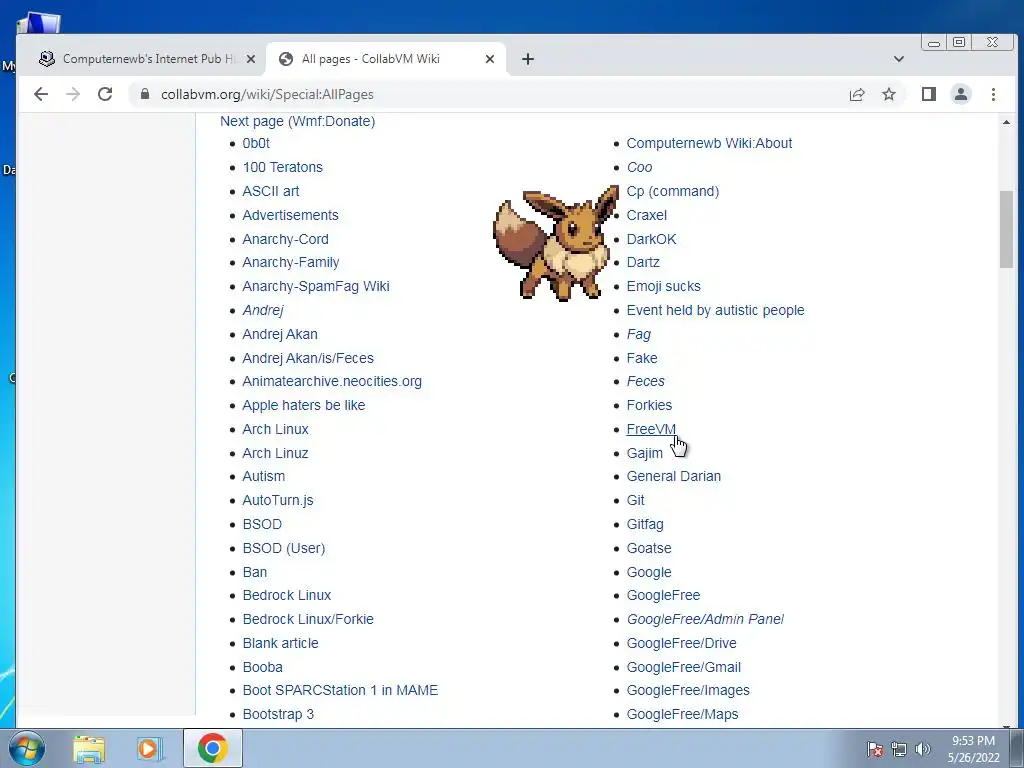1024x768 pixels.
Task: Open the Cp (command) link
Action: (x=673, y=191)
